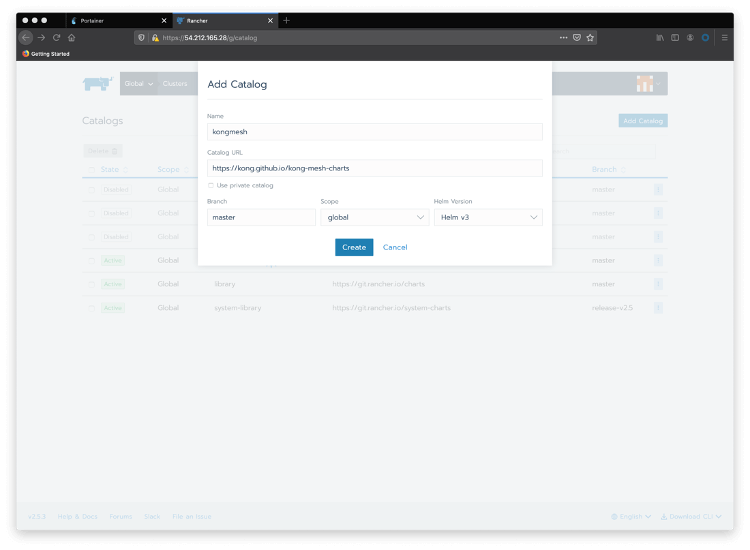Open Help & Docs footer link

(77, 517)
